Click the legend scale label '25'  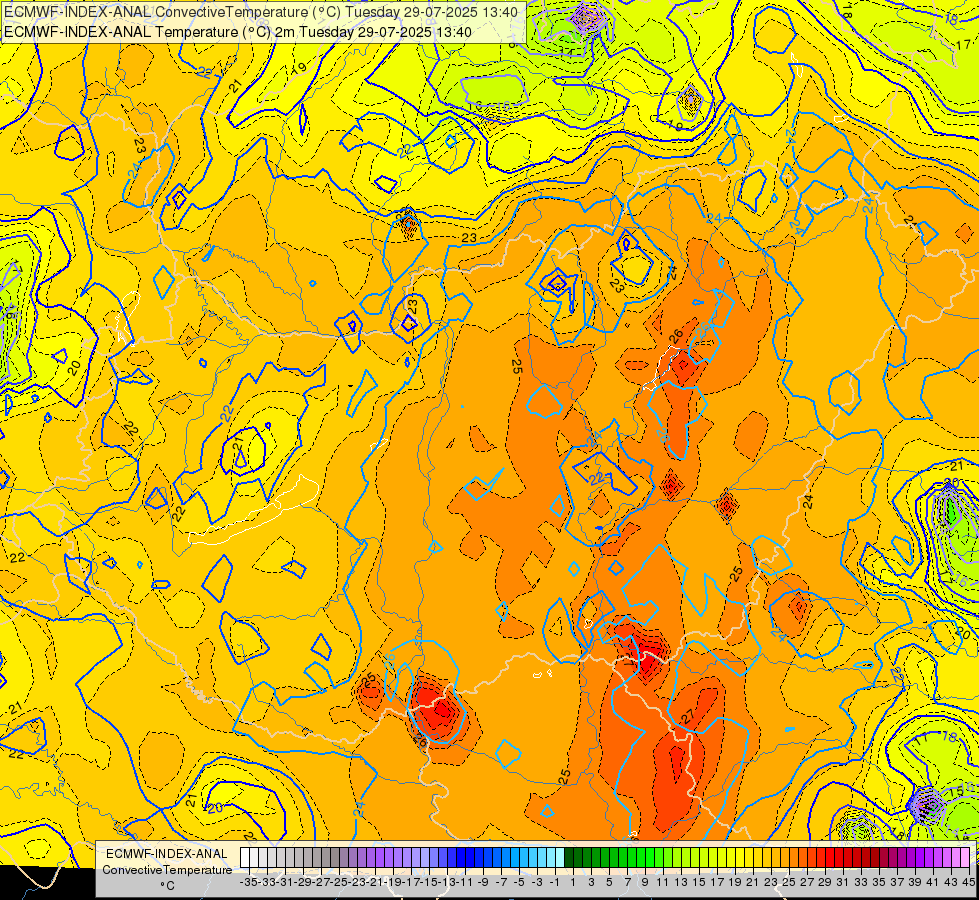click(789, 882)
